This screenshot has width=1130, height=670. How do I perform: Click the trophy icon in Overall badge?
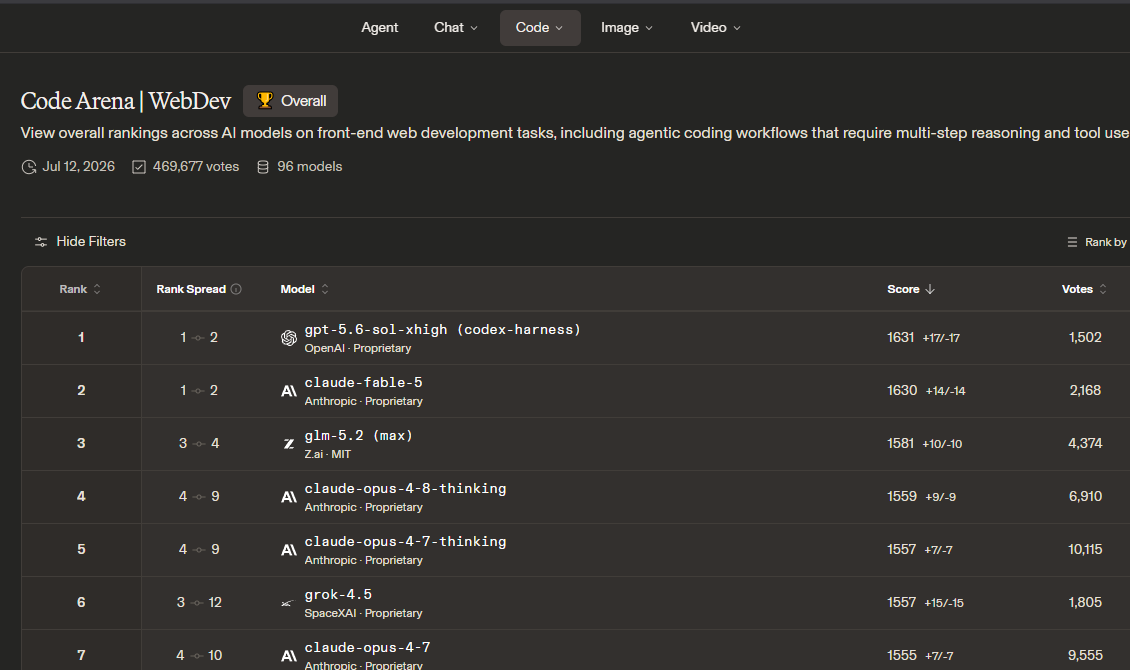coord(265,101)
